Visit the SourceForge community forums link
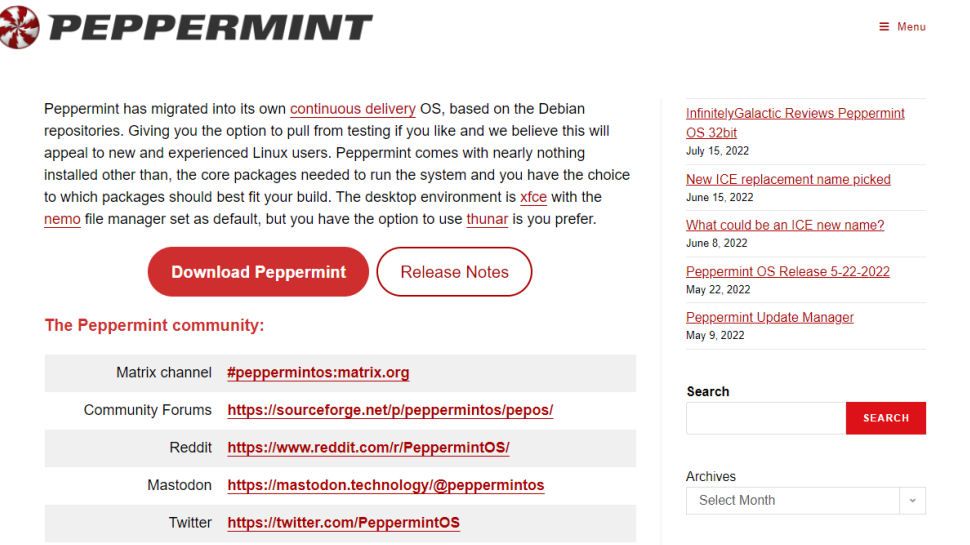The height and width of the screenshot is (545, 970). click(390, 410)
